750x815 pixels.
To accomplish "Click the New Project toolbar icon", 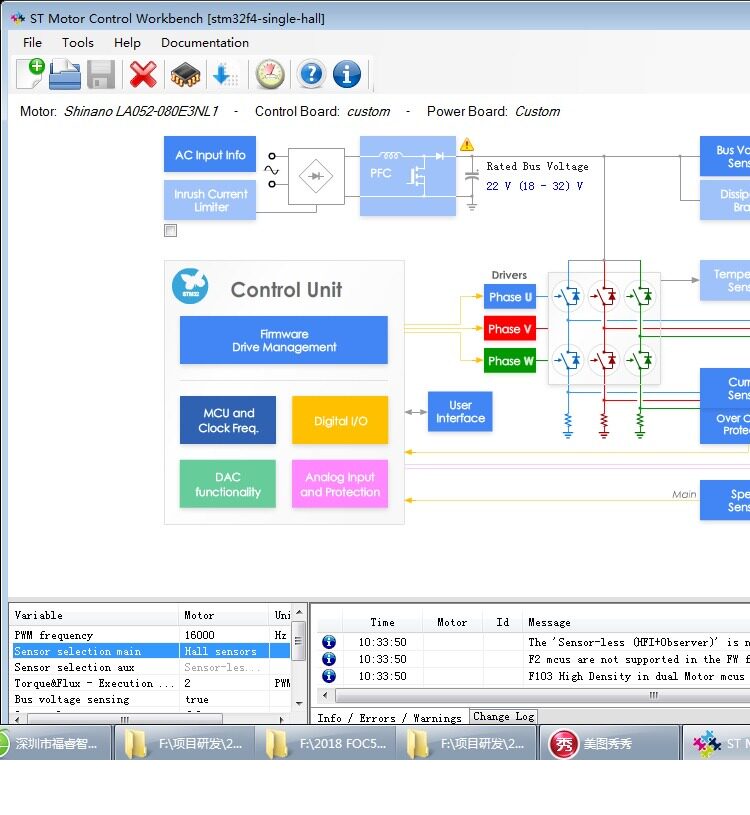I will (x=30, y=74).
